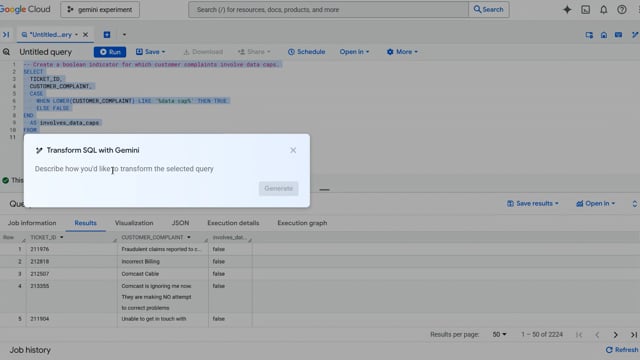This screenshot has height=360, width=640.
Task: Click the Search button
Action: [x=489, y=9]
